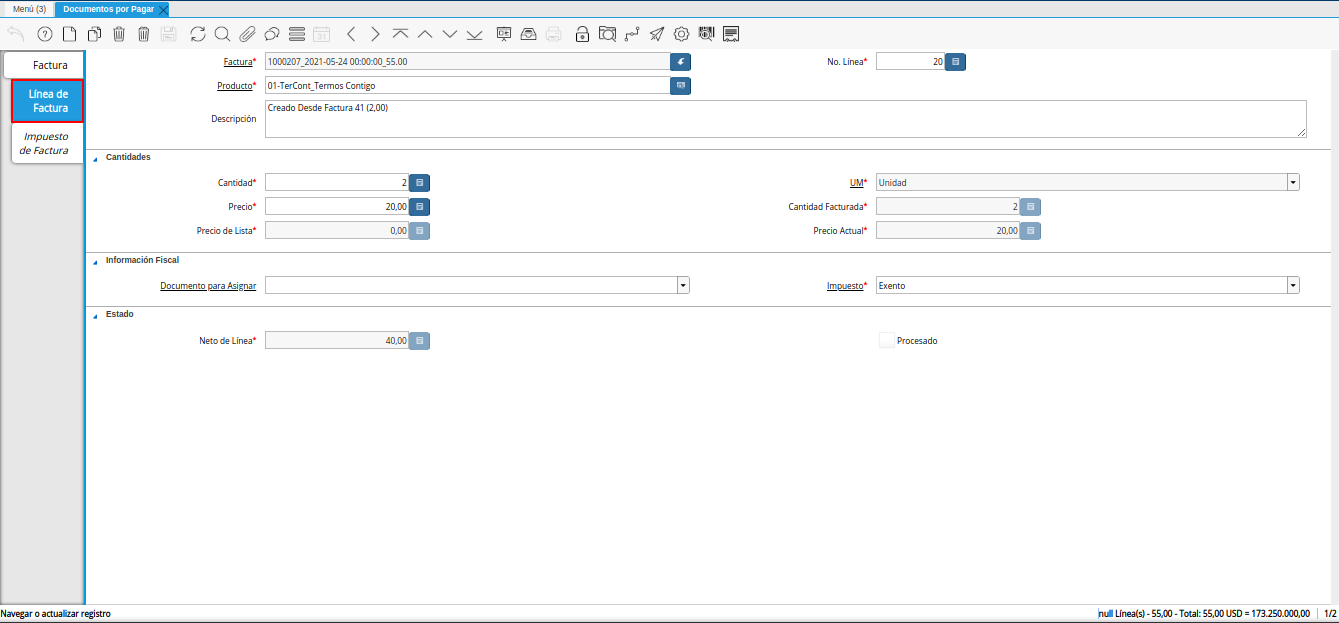Toggle the Procesado checkbox
The image size is (1339, 623).
tap(886, 340)
